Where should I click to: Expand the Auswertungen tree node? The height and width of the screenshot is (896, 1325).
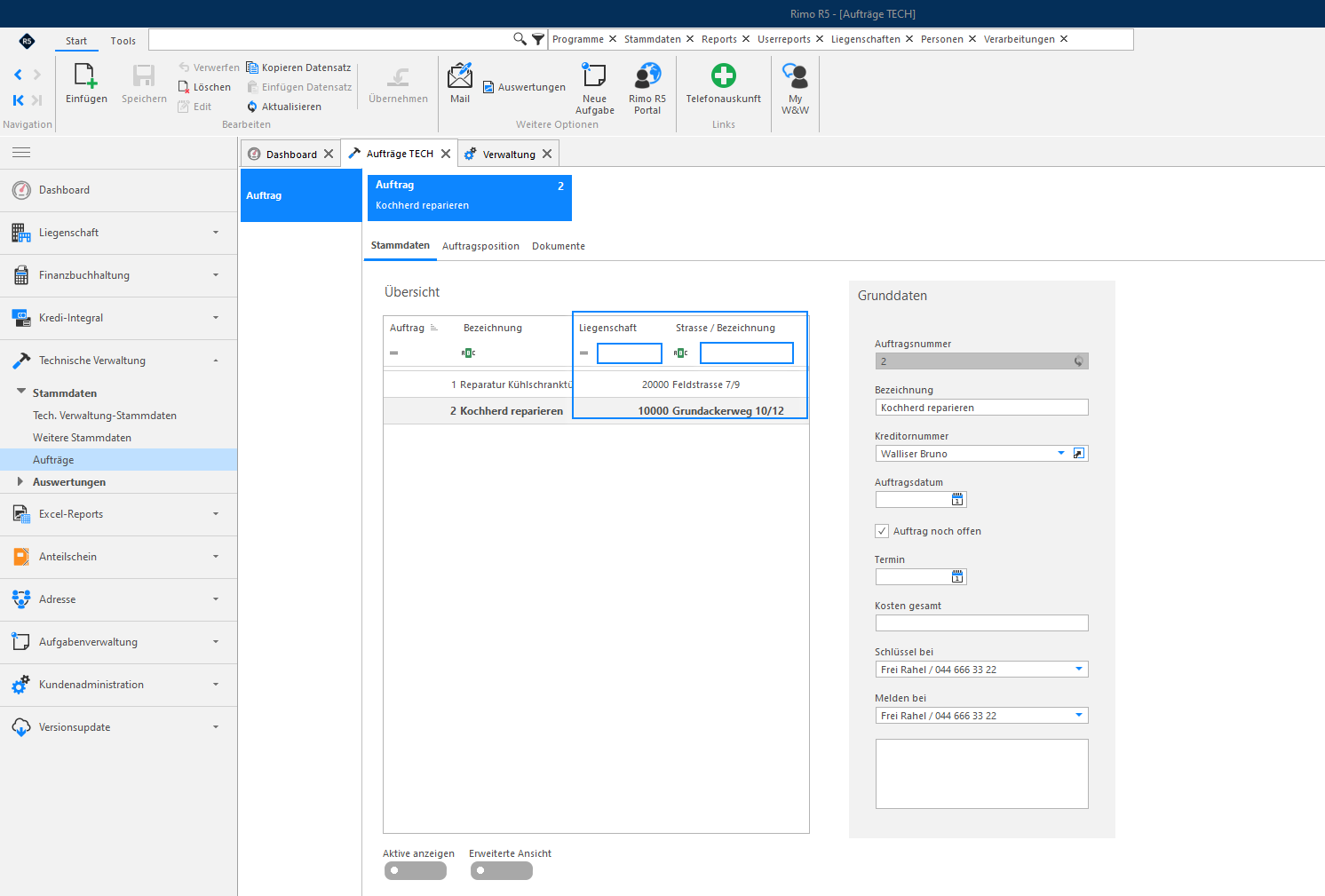pos(20,482)
